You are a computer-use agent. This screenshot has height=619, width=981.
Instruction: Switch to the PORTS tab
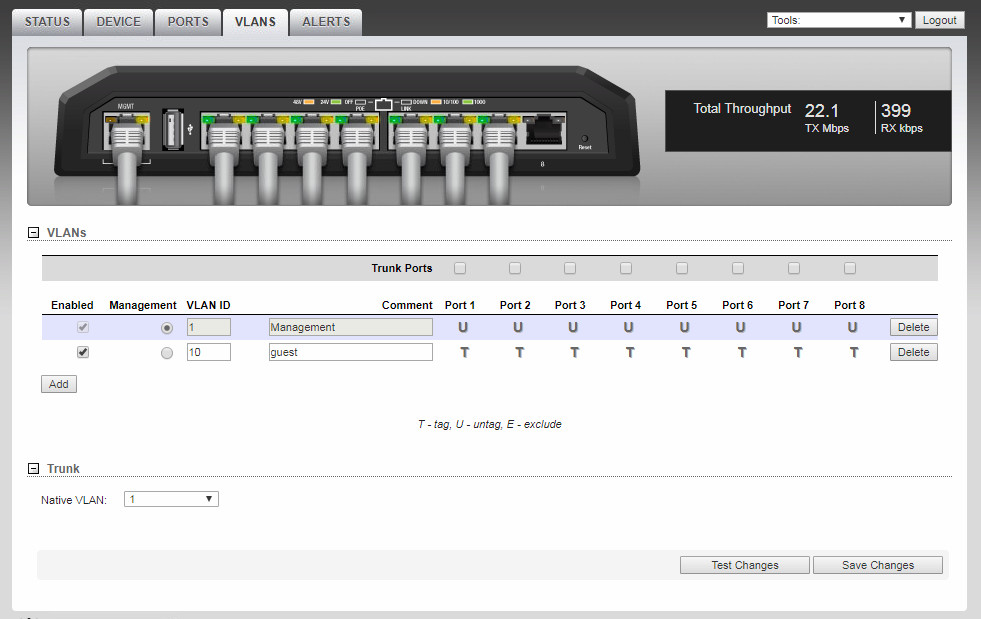click(x=188, y=22)
